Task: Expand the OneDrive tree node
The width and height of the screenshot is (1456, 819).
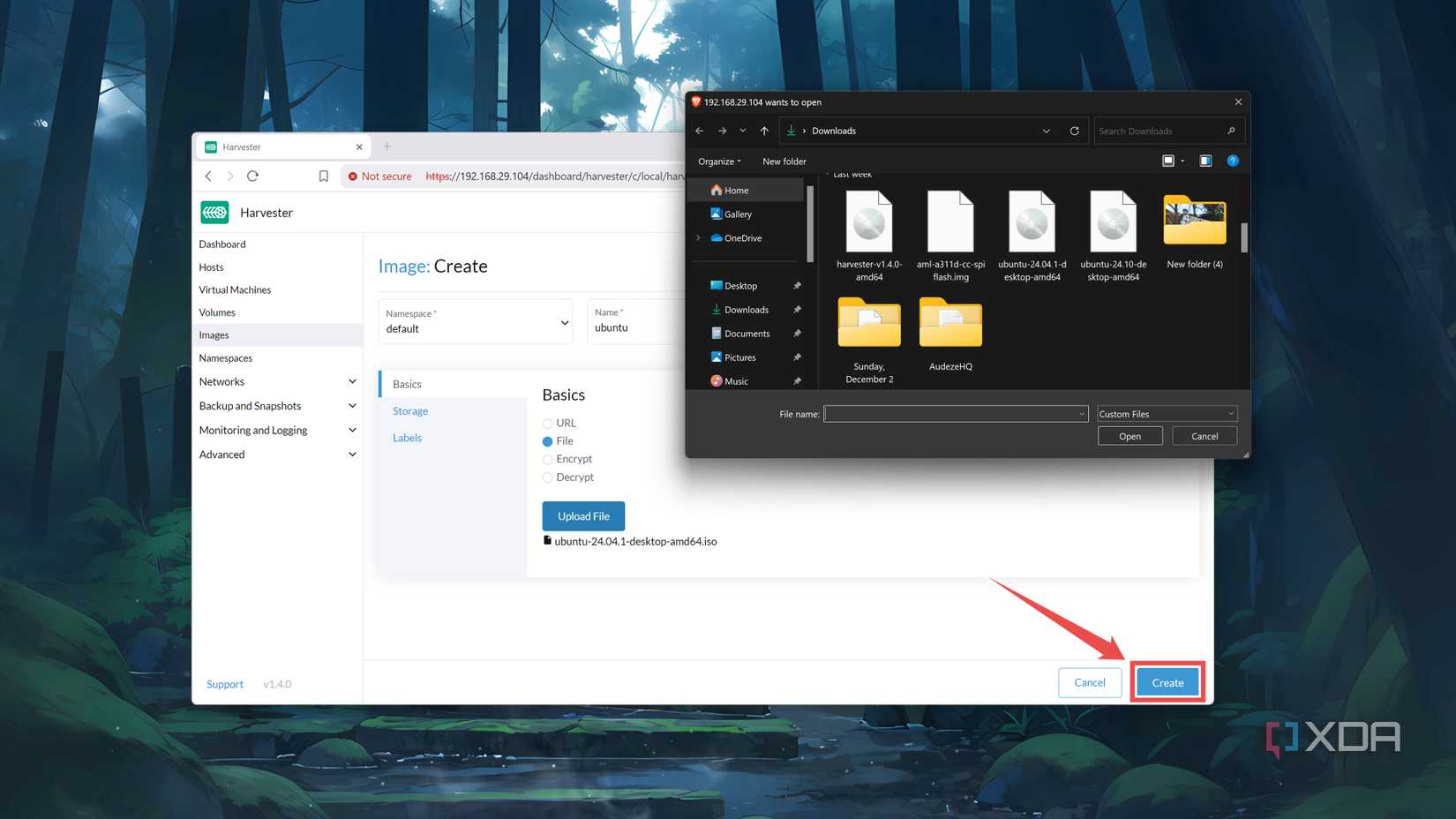Action: (699, 238)
